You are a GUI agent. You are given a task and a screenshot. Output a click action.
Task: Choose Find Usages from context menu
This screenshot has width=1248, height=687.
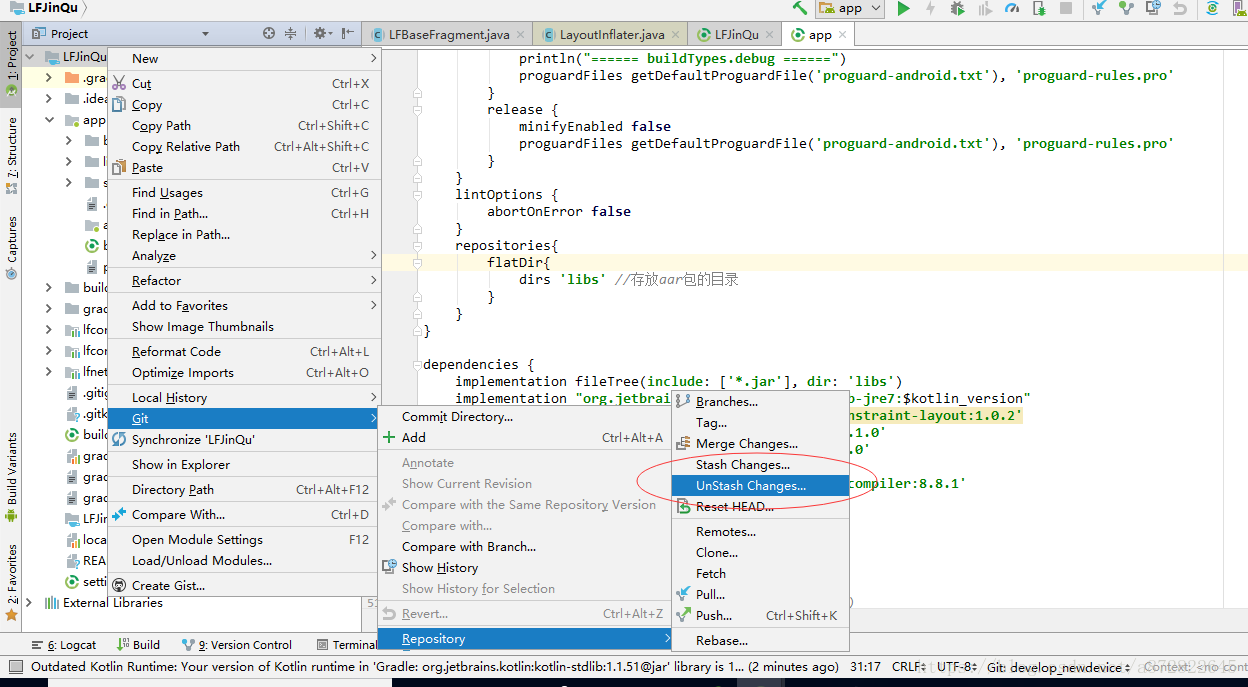[244, 192]
